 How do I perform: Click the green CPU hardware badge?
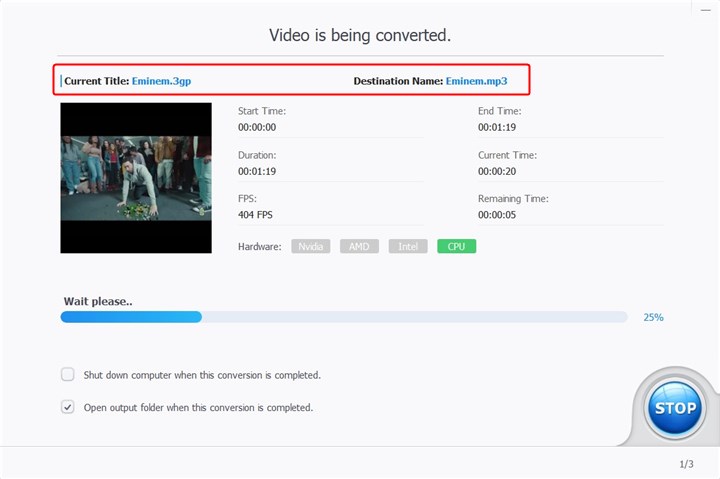click(456, 246)
